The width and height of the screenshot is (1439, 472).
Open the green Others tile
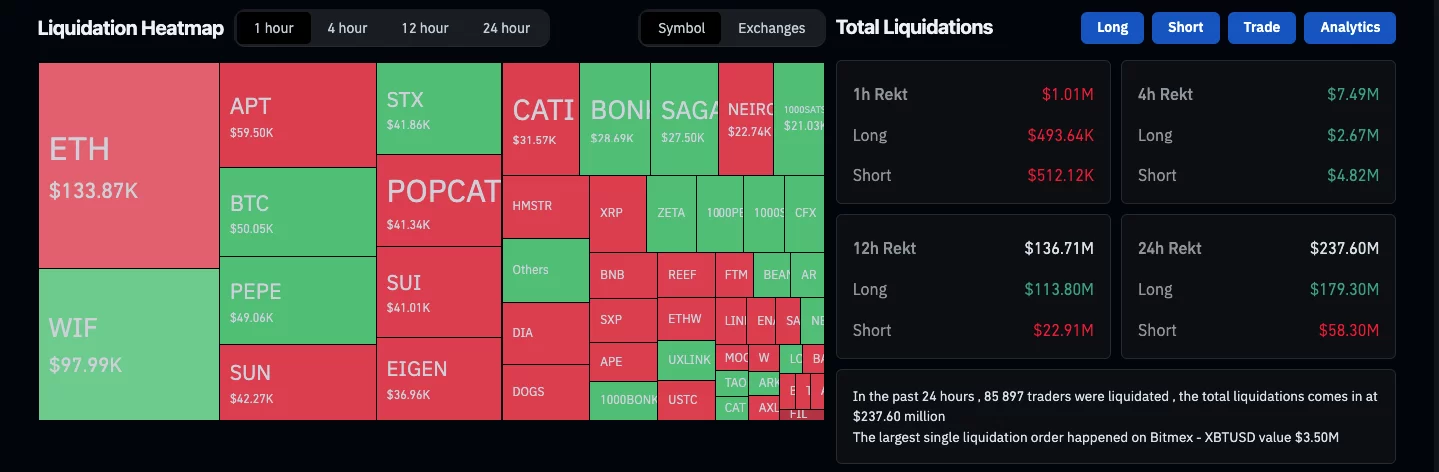pyautogui.click(x=545, y=270)
